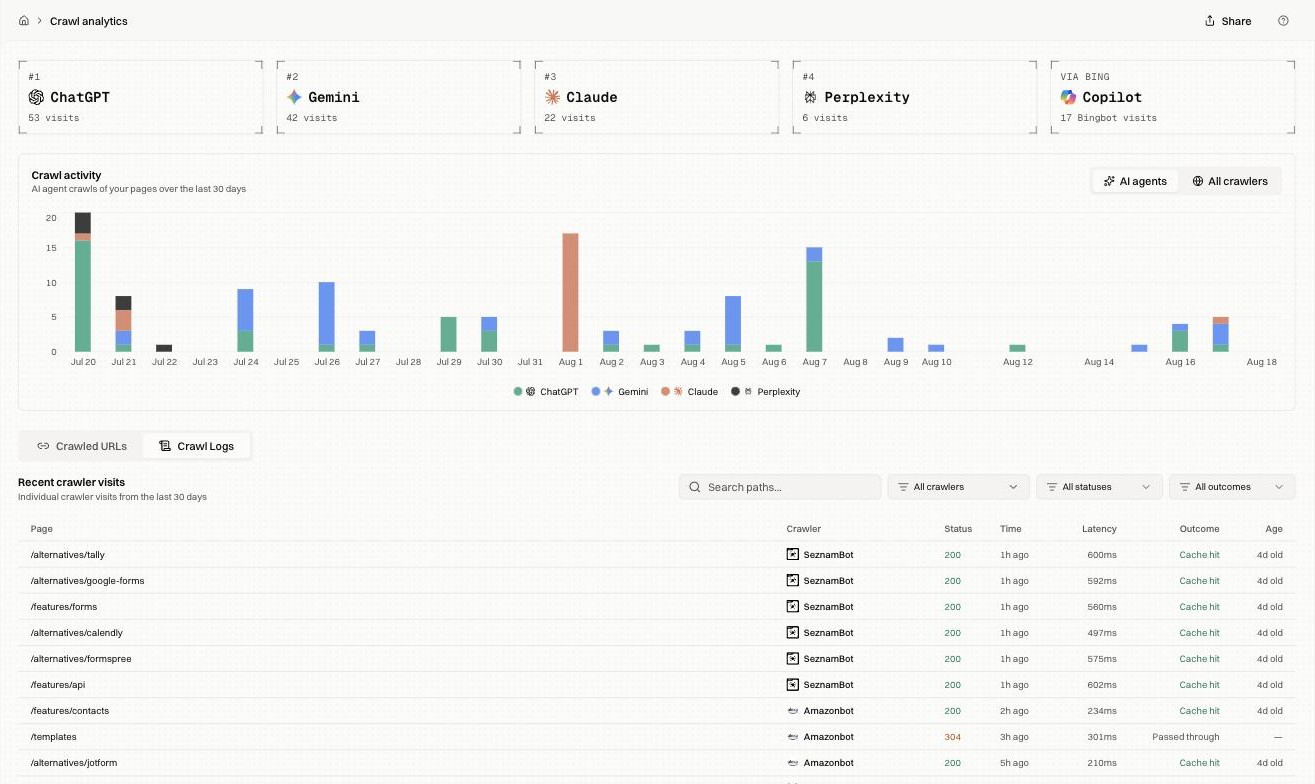Open the /alternatives/google-forms page row

click(x=656, y=580)
